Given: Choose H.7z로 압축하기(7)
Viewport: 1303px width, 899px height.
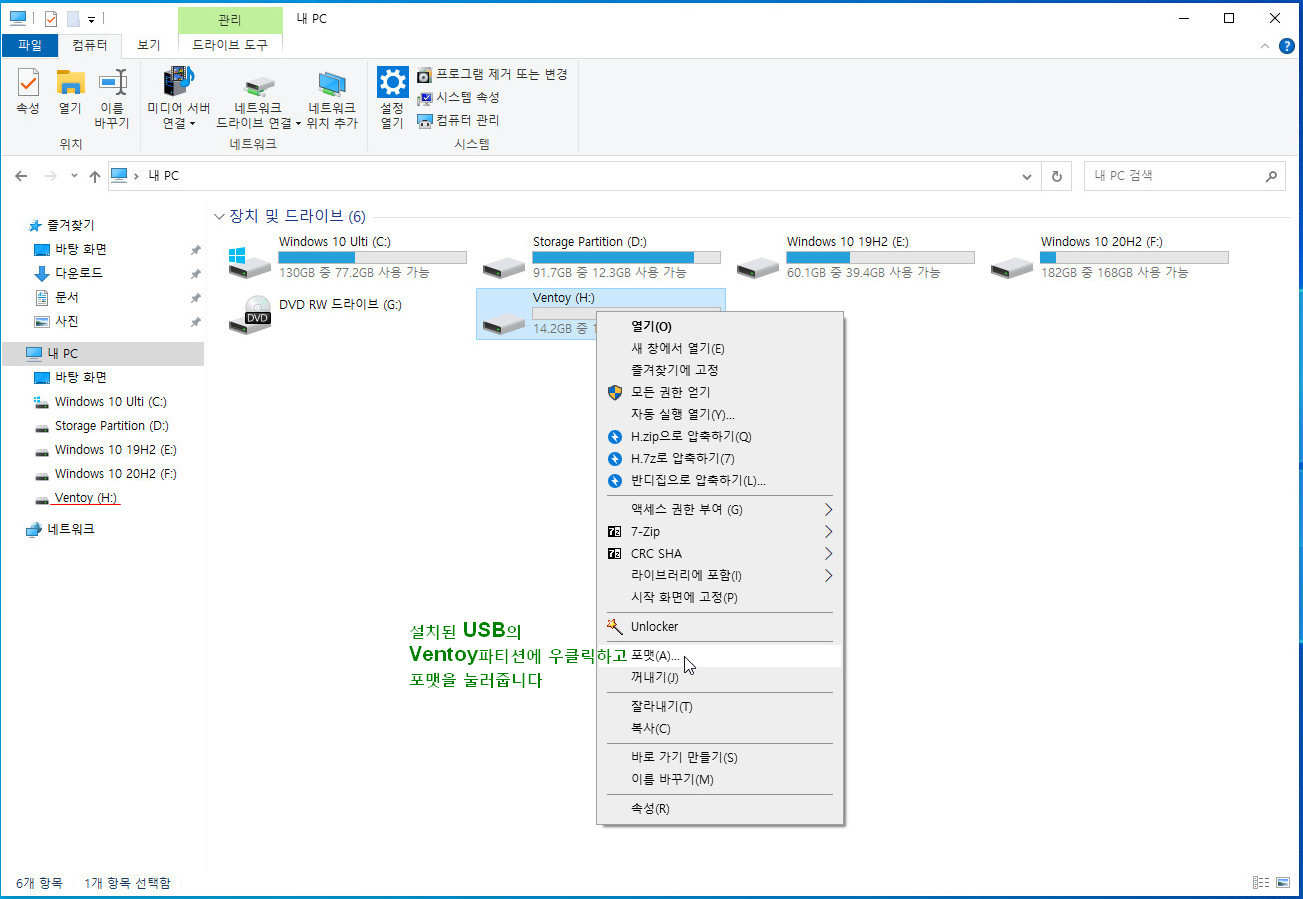Looking at the screenshot, I should pos(720,458).
